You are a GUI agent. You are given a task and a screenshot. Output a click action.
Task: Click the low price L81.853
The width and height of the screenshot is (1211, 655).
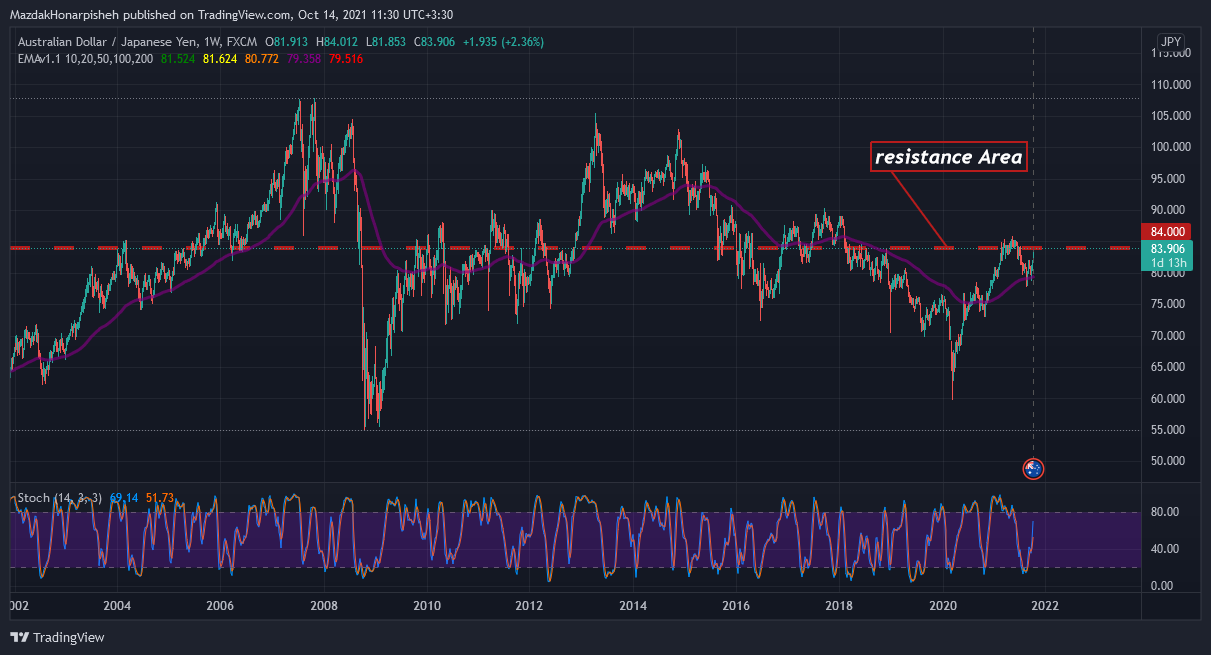point(388,42)
